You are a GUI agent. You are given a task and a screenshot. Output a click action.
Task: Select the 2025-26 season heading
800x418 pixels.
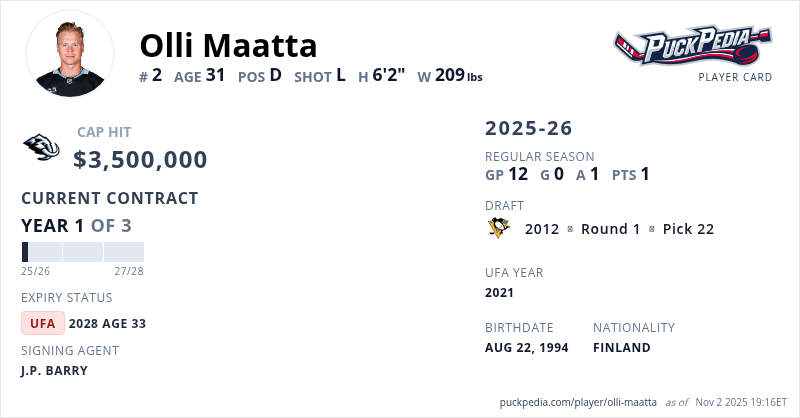pyautogui.click(x=529, y=129)
